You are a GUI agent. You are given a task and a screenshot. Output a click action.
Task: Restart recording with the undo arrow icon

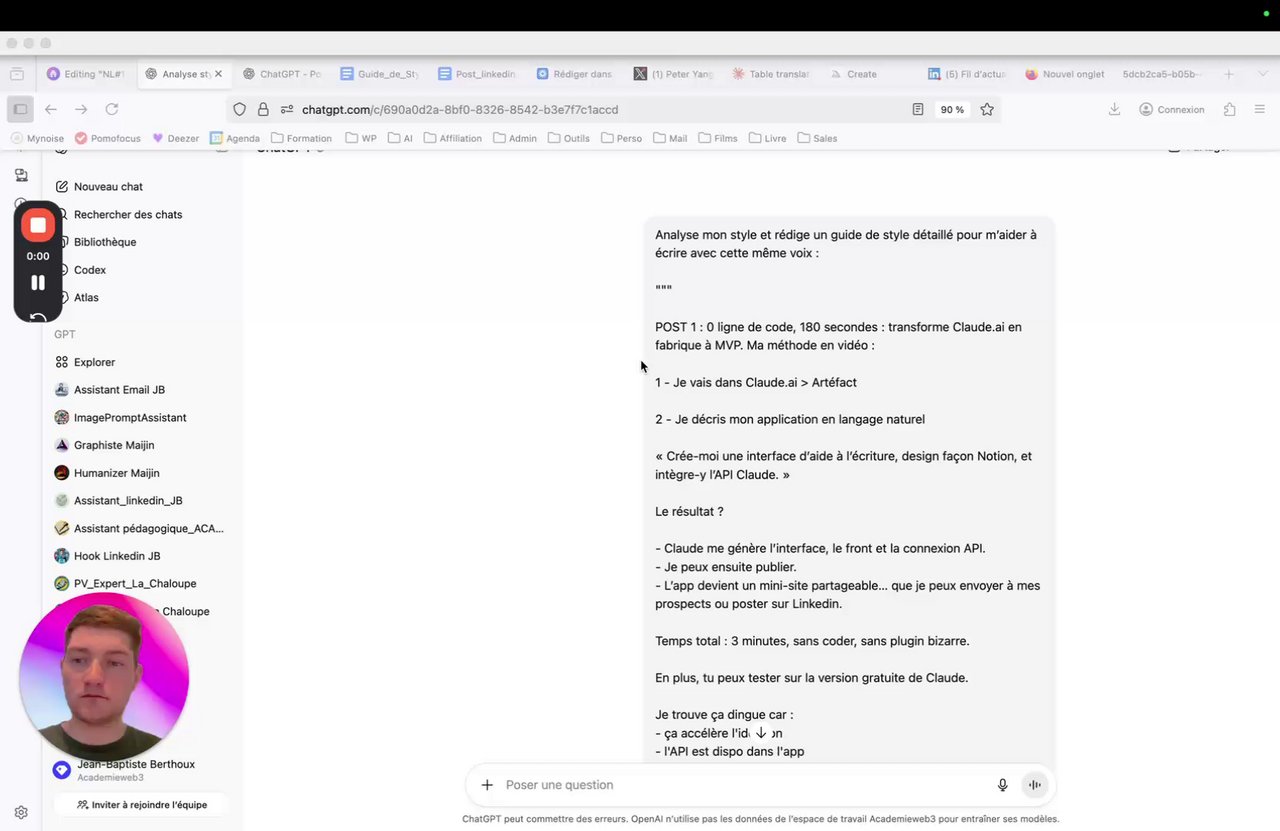pyautogui.click(x=38, y=317)
